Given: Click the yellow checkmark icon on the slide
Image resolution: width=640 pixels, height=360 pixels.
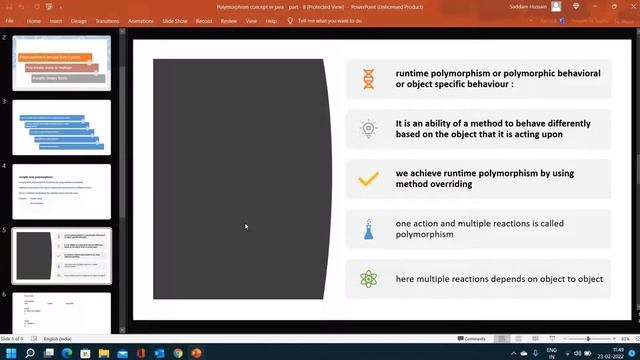Looking at the screenshot, I should coord(368,179).
